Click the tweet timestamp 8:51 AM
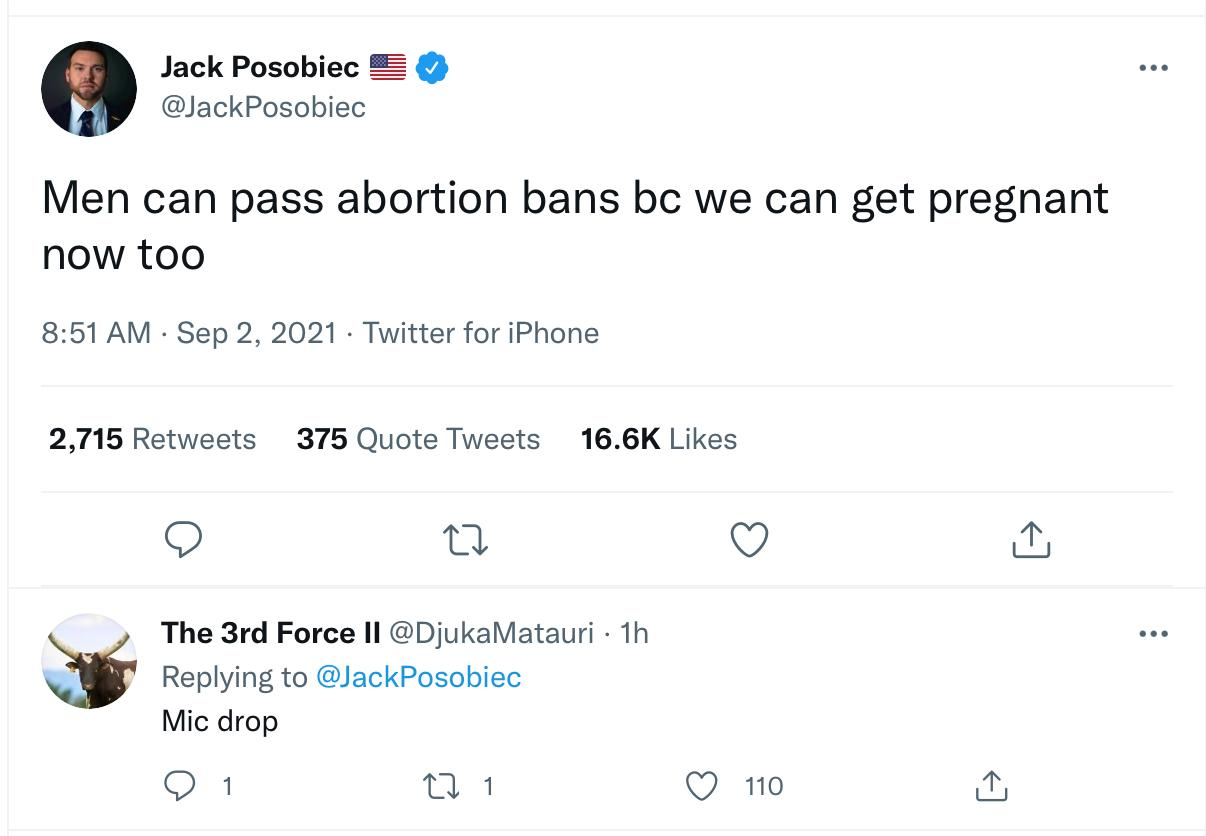The image size is (1206, 836). coord(96,333)
